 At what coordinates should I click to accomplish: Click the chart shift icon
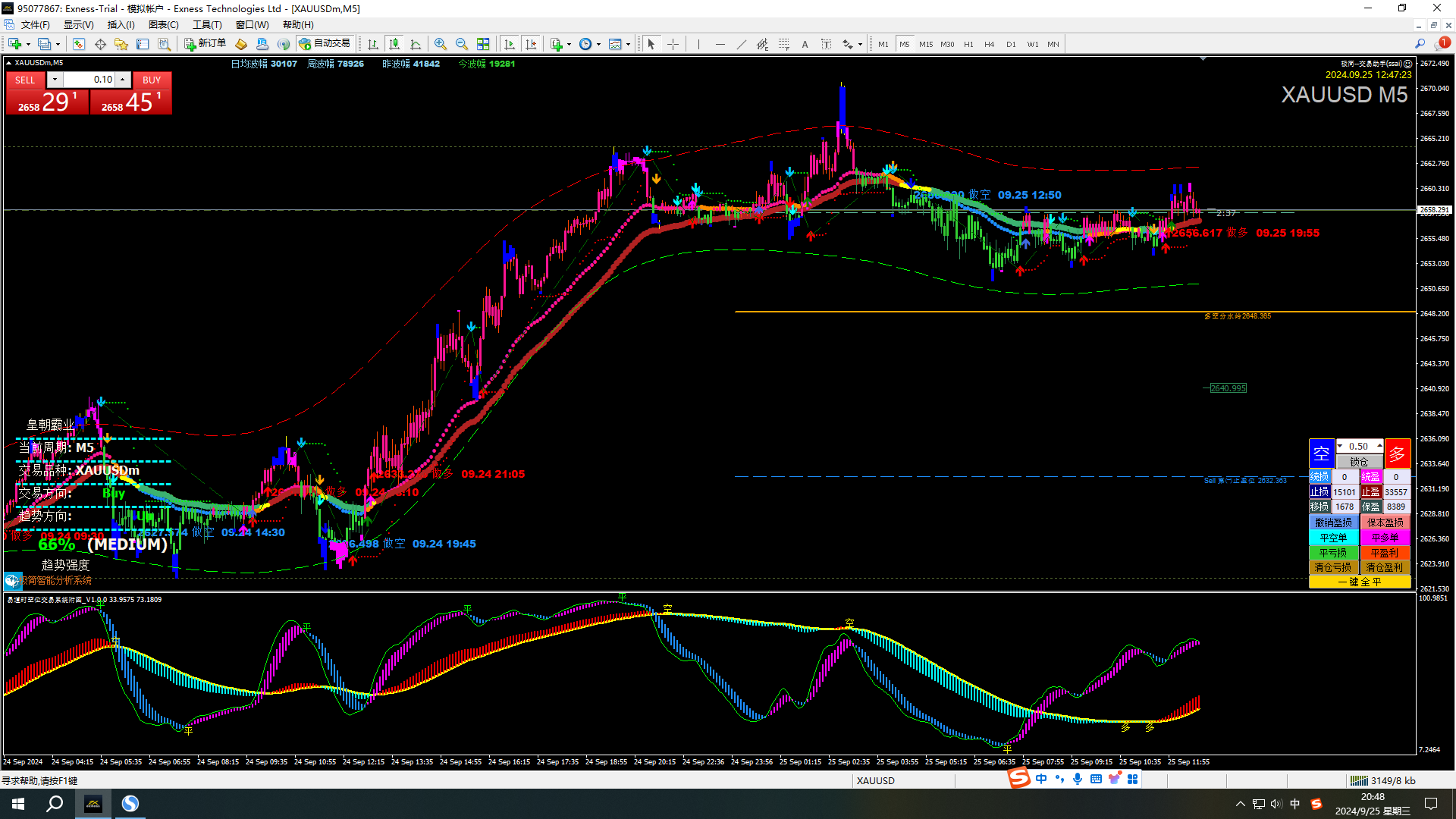click(x=531, y=44)
